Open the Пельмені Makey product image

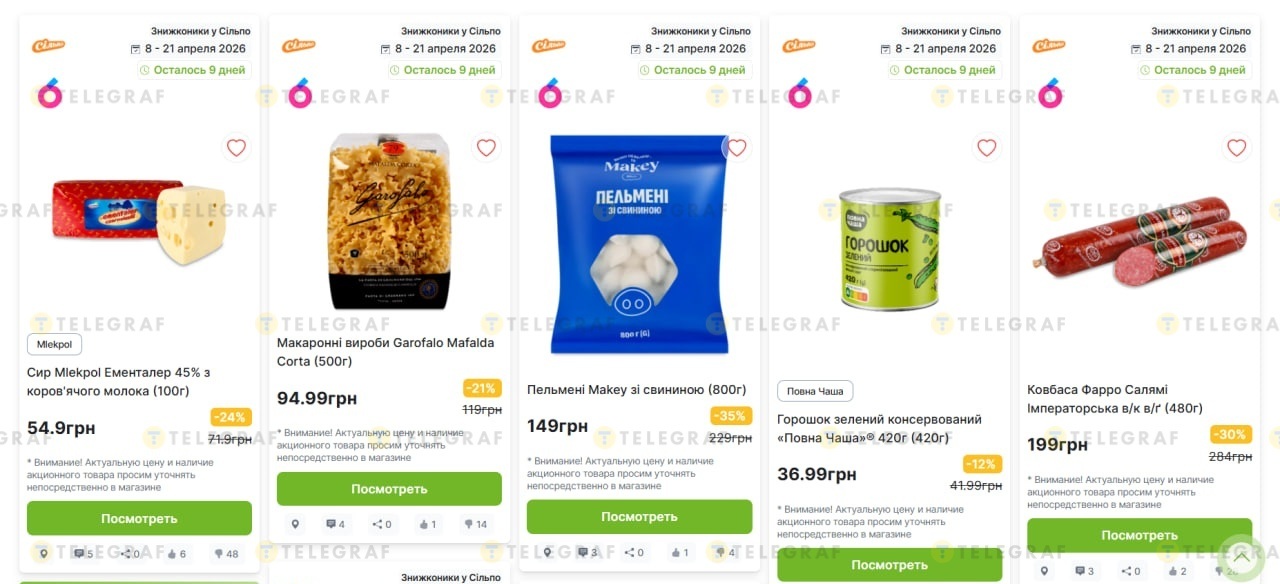[639, 245]
